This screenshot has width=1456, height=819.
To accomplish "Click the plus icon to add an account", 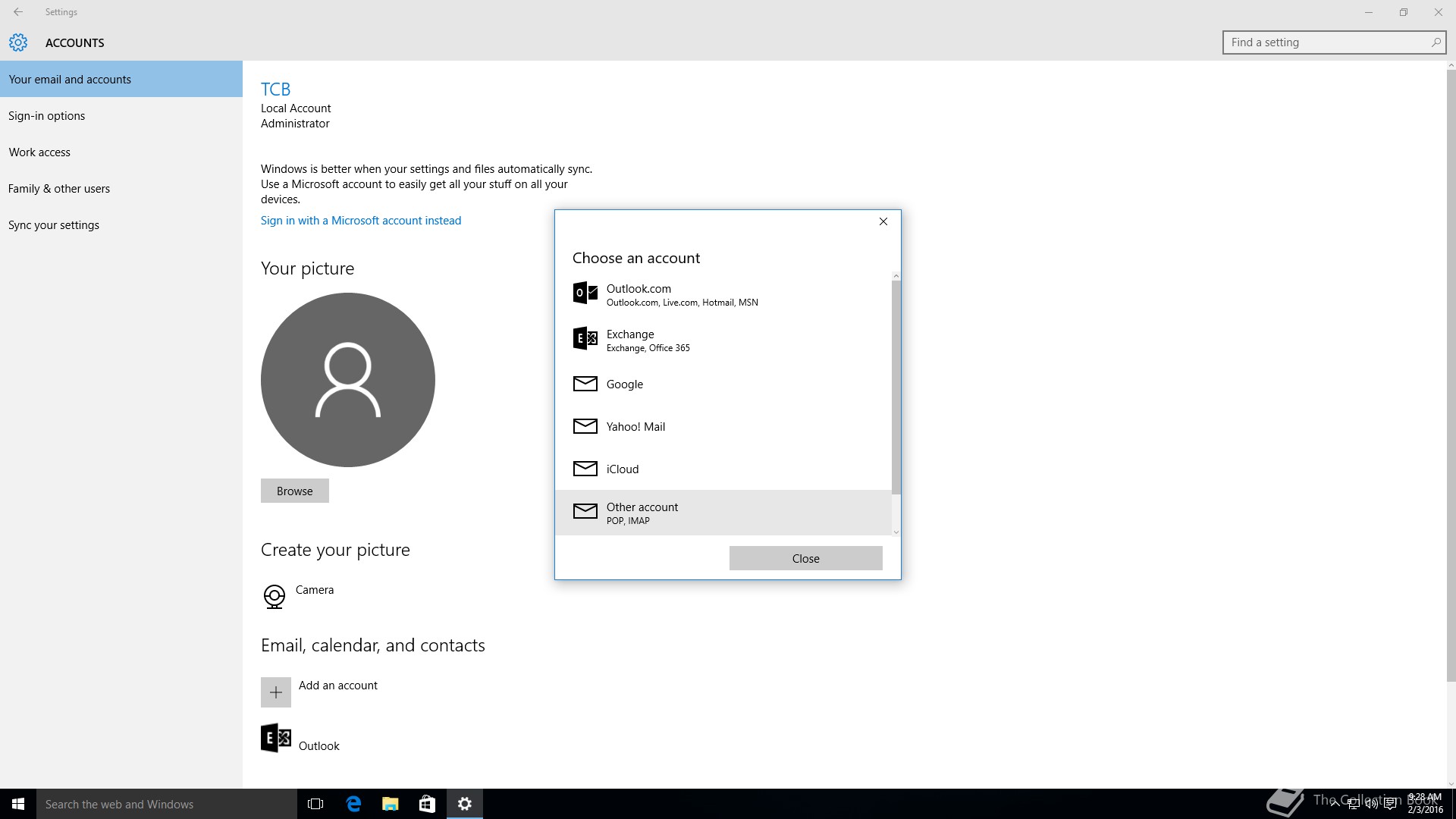I will [276, 692].
